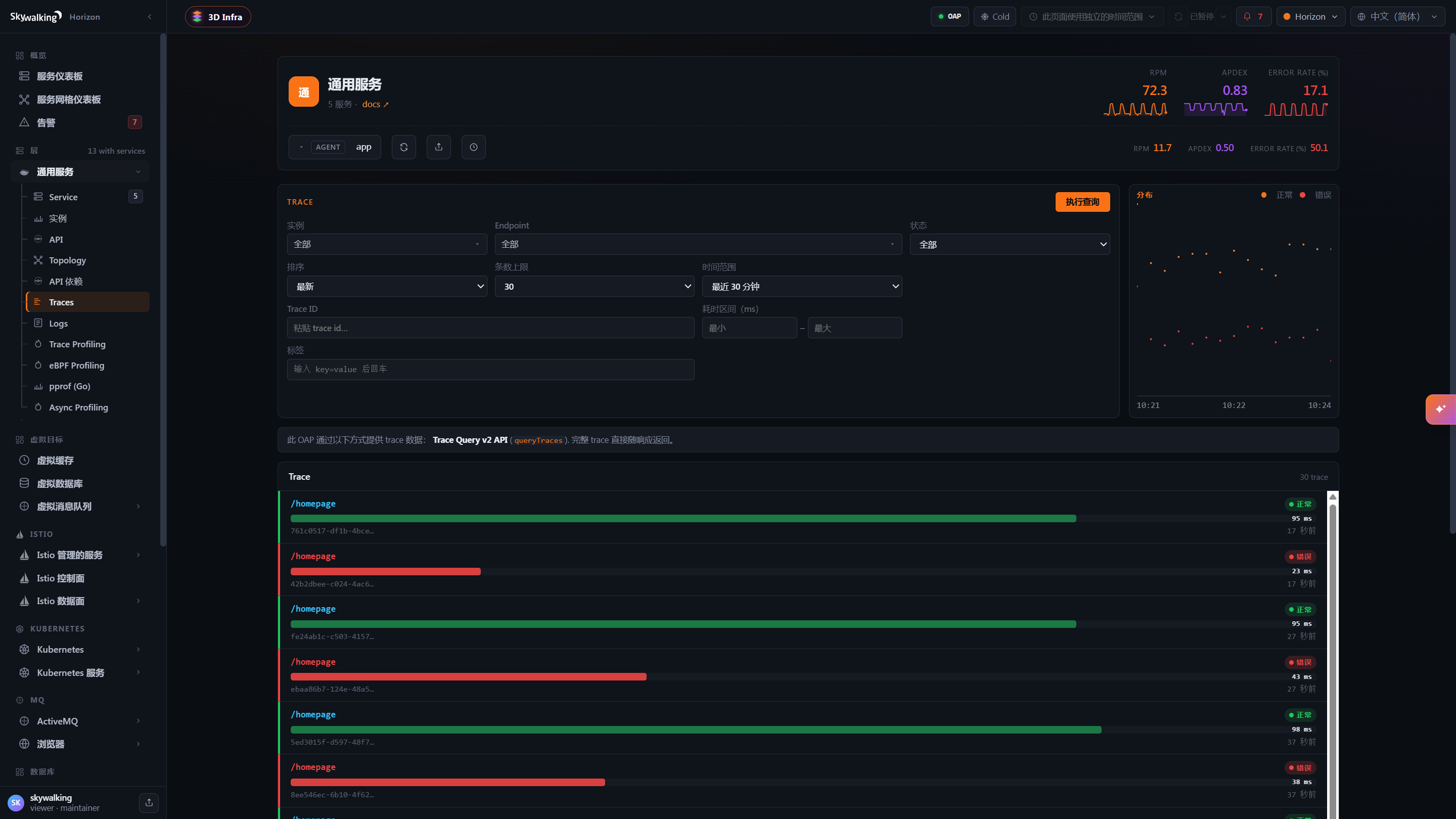Toggle the Cold storage mode
1456x819 pixels.
click(x=995, y=16)
